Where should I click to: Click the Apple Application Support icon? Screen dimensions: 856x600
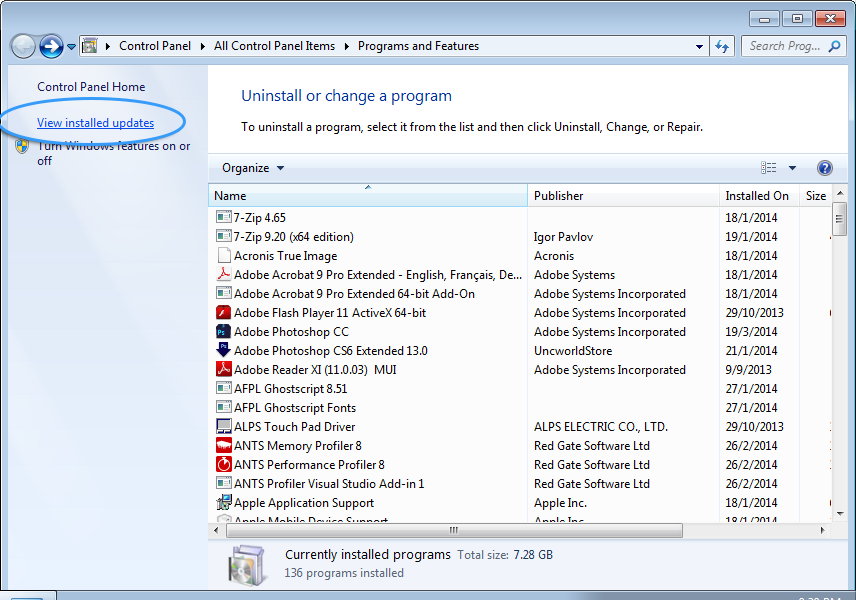click(223, 502)
